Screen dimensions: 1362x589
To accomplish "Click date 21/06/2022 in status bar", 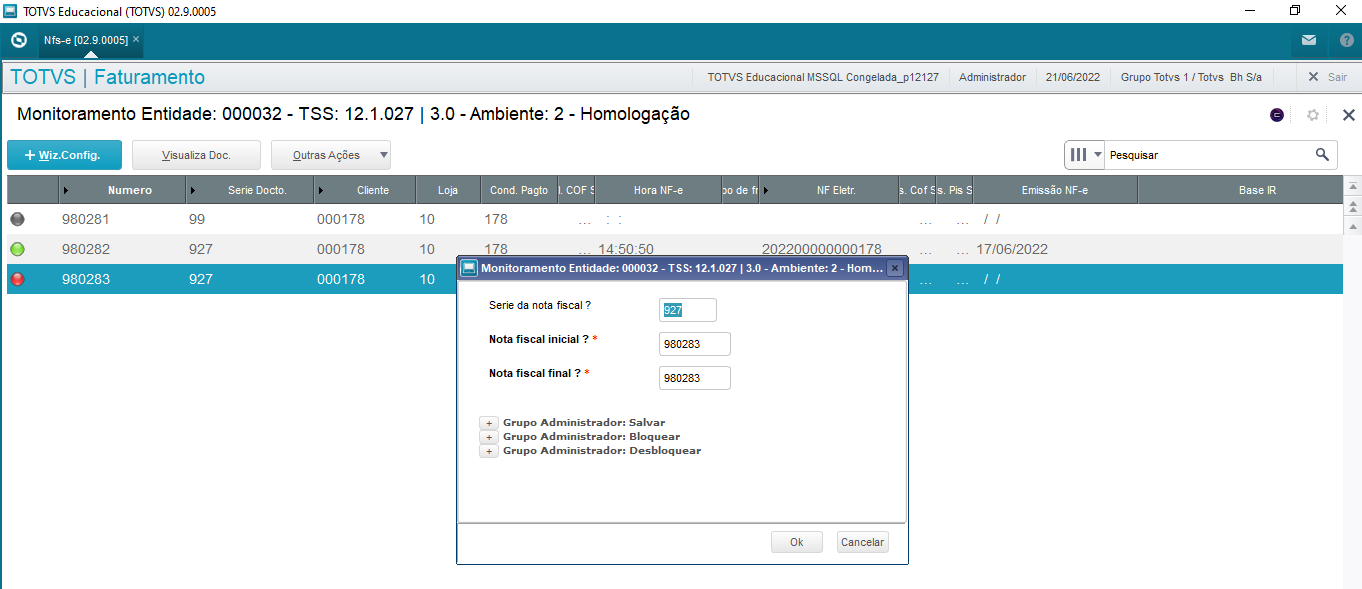I will coord(1073,77).
